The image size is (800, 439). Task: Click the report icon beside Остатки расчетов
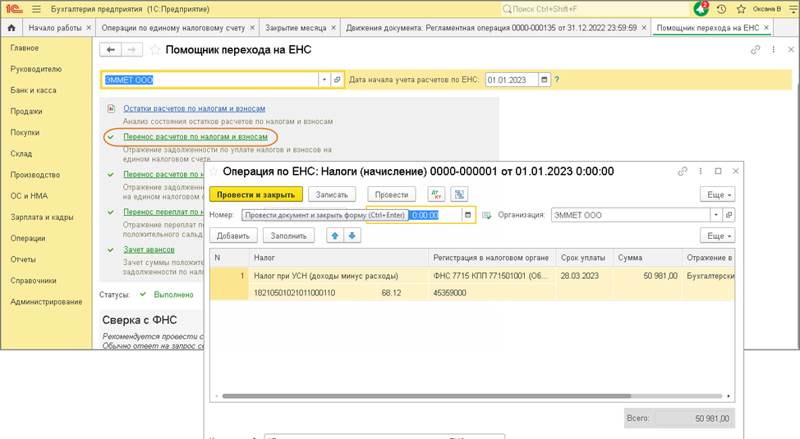(111, 108)
